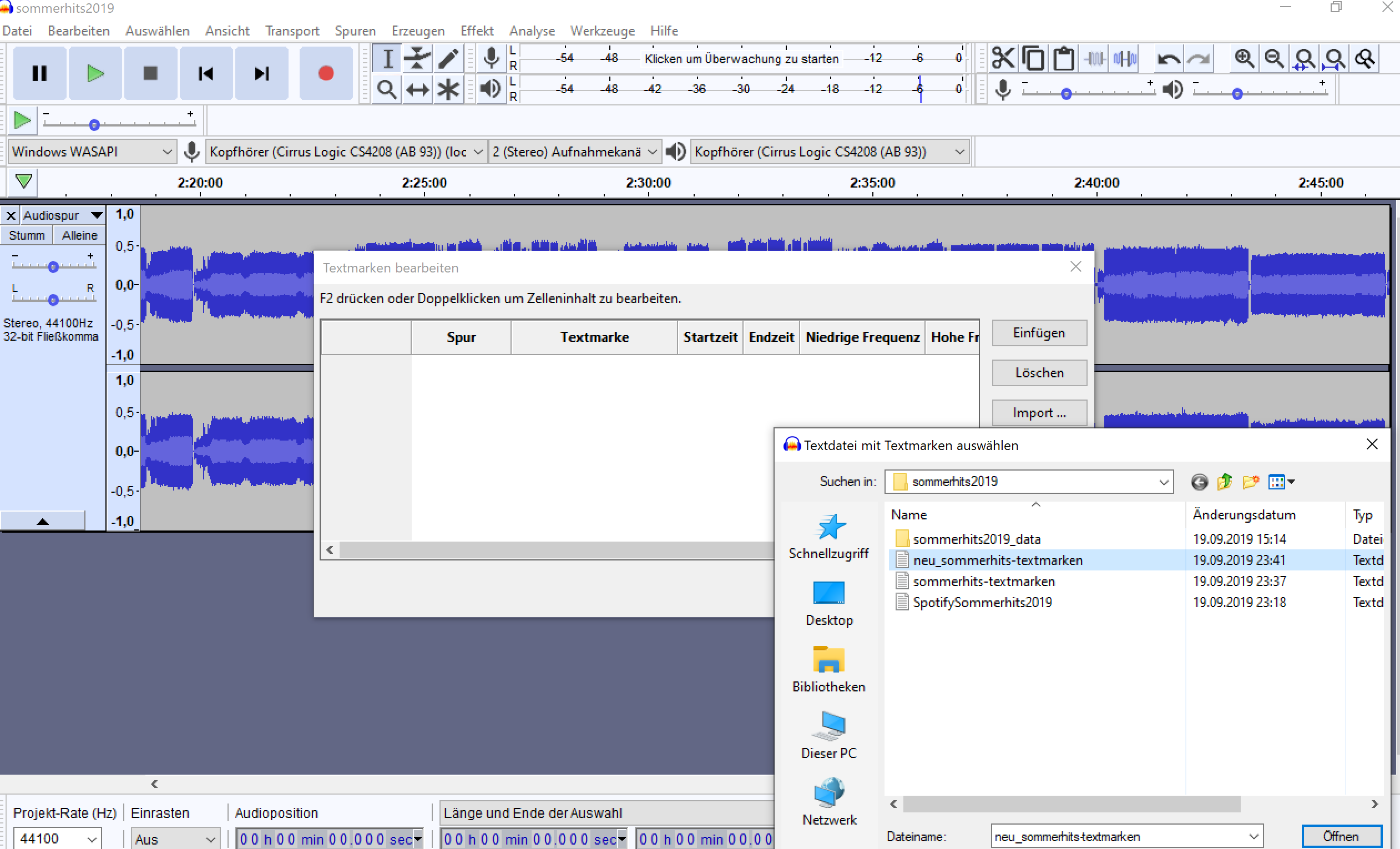Select the Selection (I-beam) tool
1400x849 pixels.
(x=387, y=58)
